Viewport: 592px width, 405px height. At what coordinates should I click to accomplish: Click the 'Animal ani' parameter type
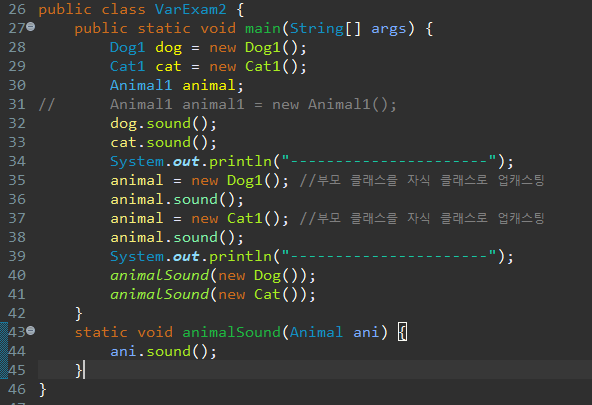click(316, 333)
